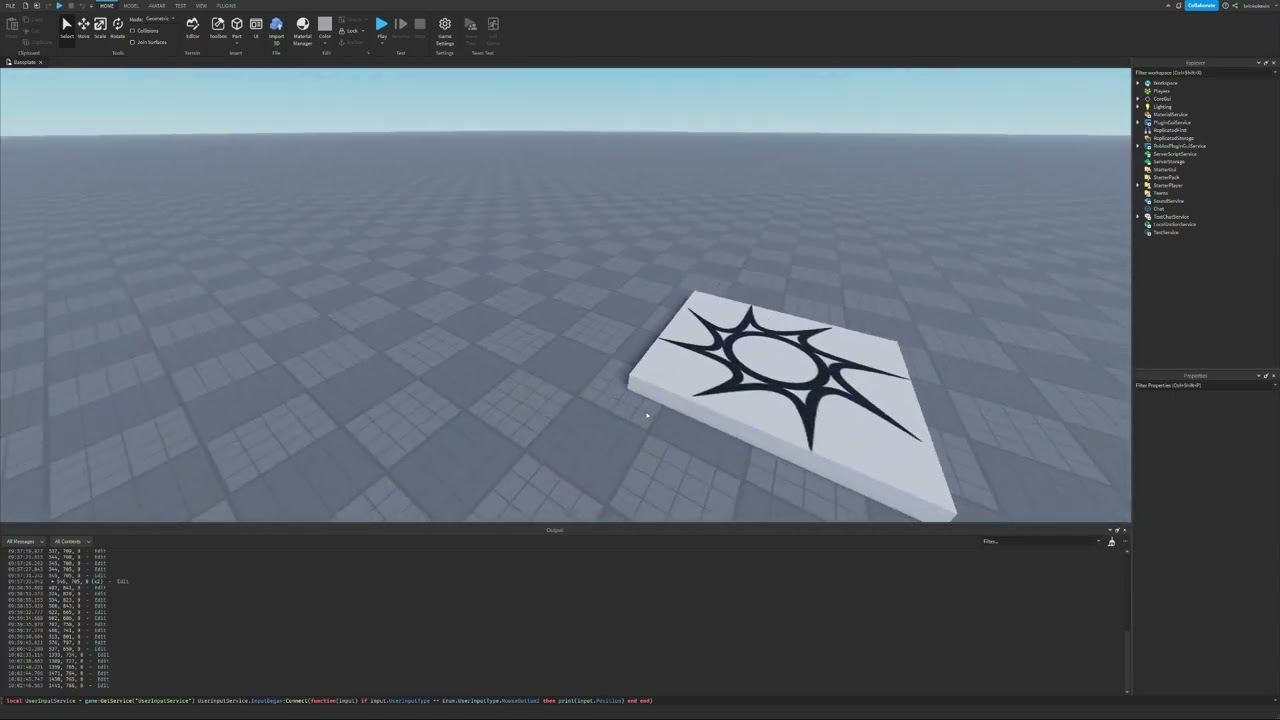Expand the Workspace tree node
The image size is (1280, 720).
(x=1138, y=83)
